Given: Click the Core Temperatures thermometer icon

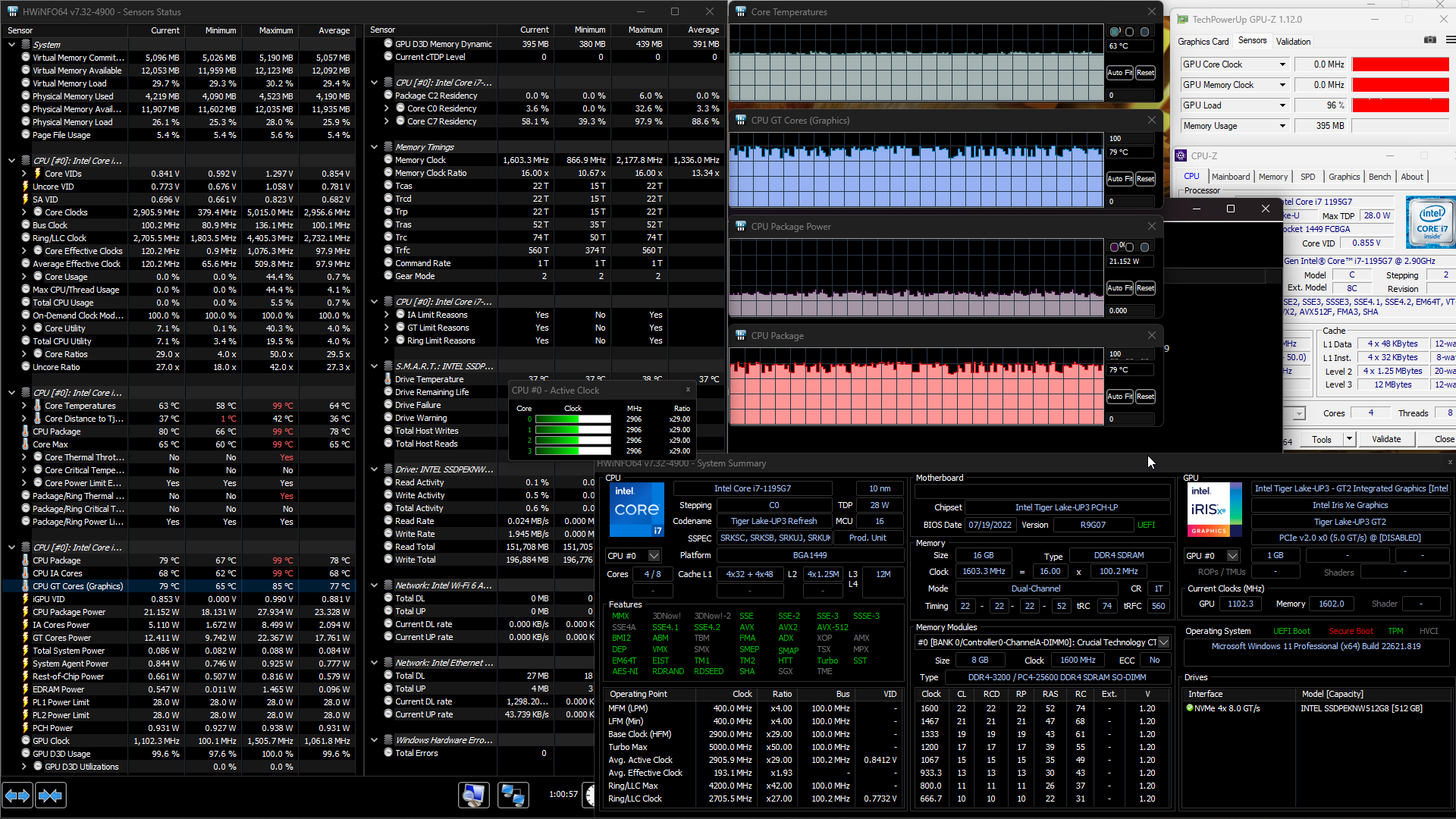Looking at the screenshot, I should pos(37,406).
